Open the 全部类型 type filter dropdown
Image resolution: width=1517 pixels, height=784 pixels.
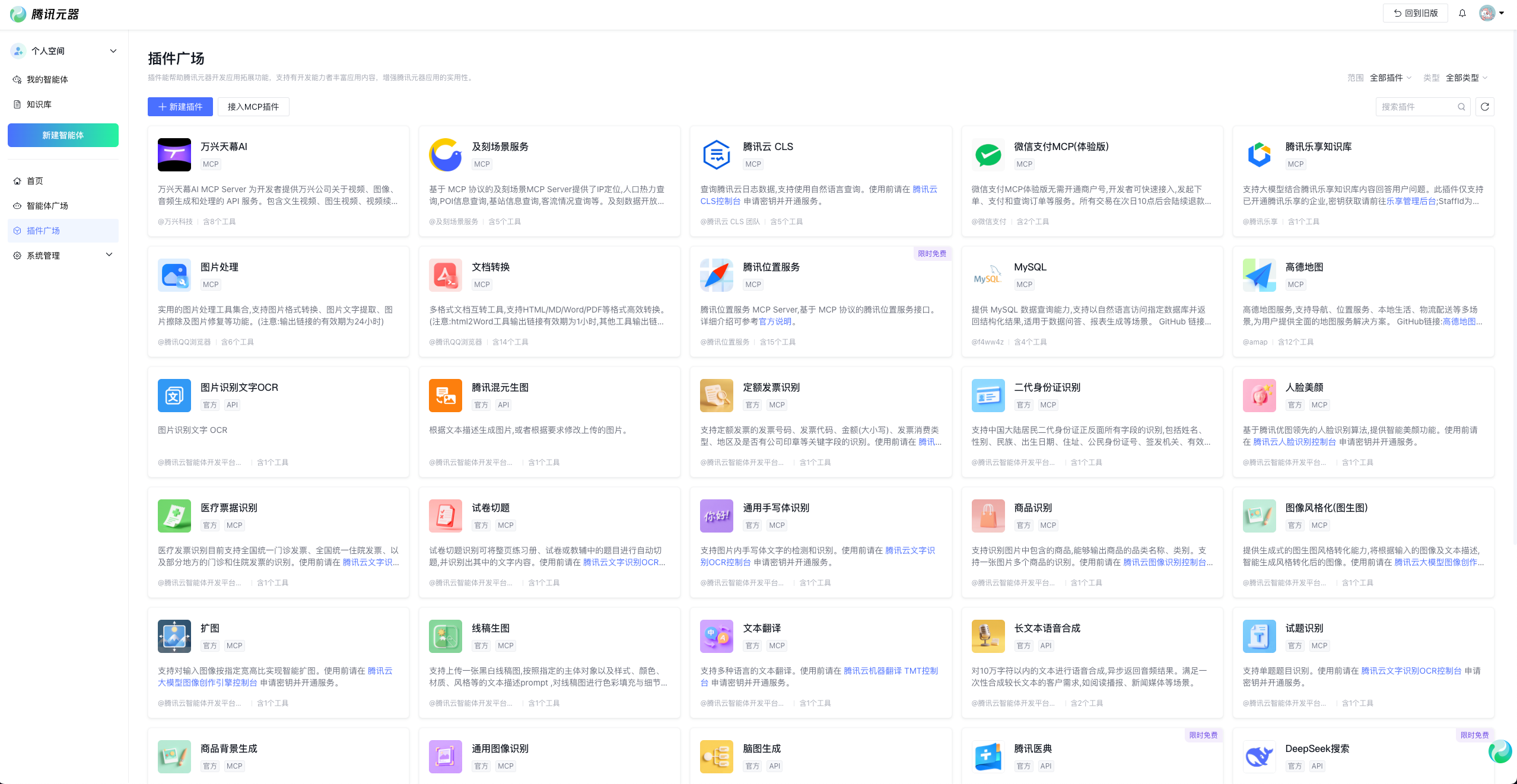pyautogui.click(x=1466, y=78)
